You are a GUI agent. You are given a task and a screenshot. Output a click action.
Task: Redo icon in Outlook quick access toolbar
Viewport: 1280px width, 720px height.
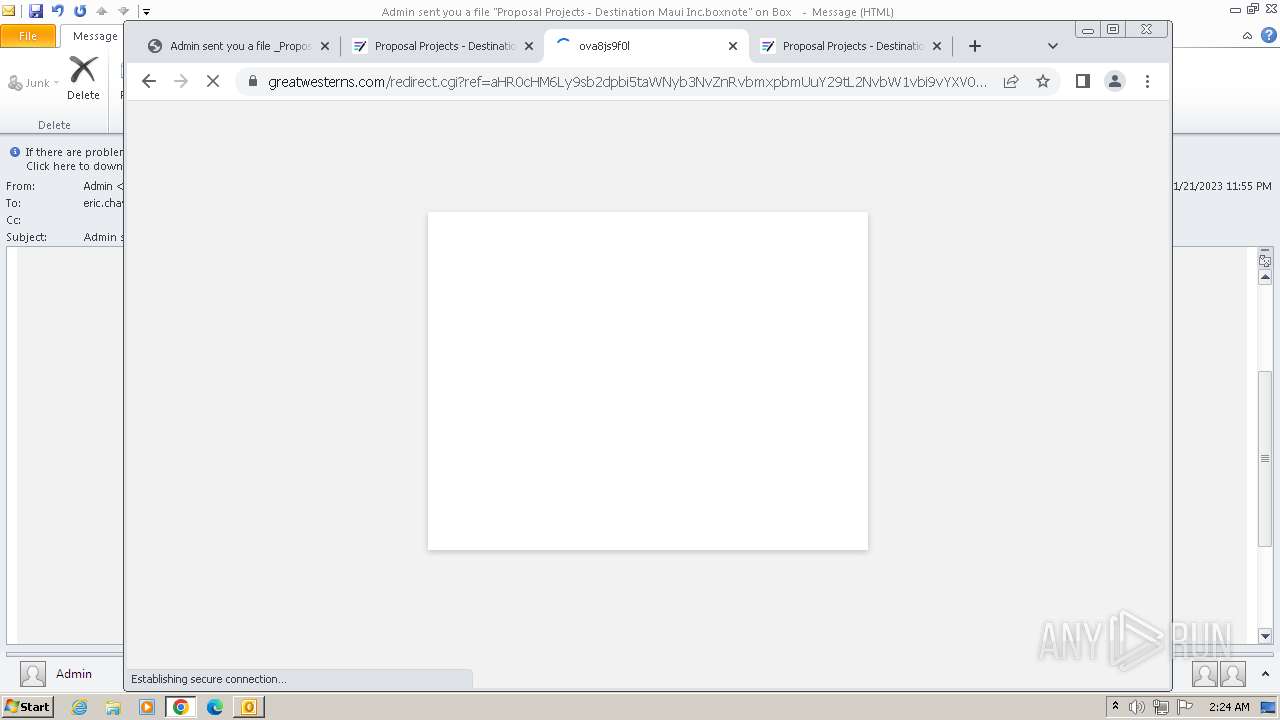coord(80,11)
